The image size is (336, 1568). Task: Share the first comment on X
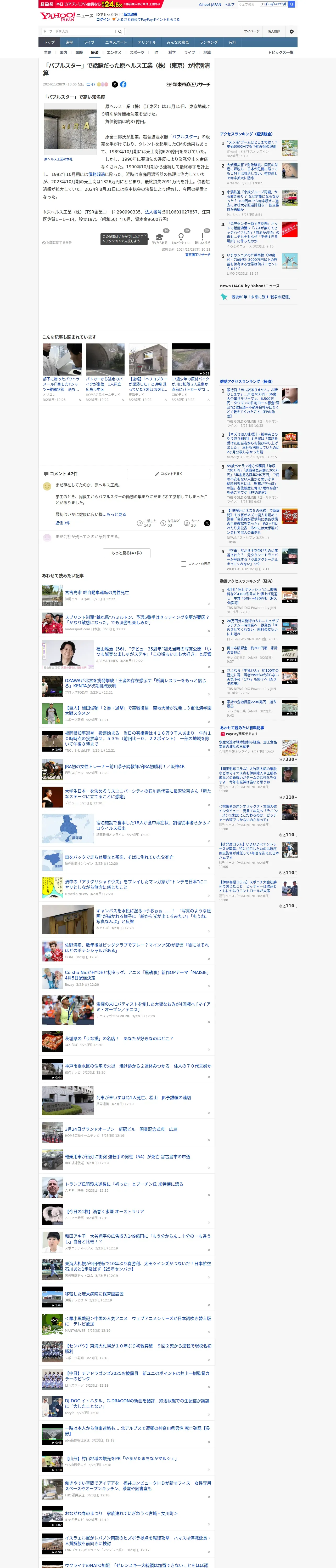[207, 523]
